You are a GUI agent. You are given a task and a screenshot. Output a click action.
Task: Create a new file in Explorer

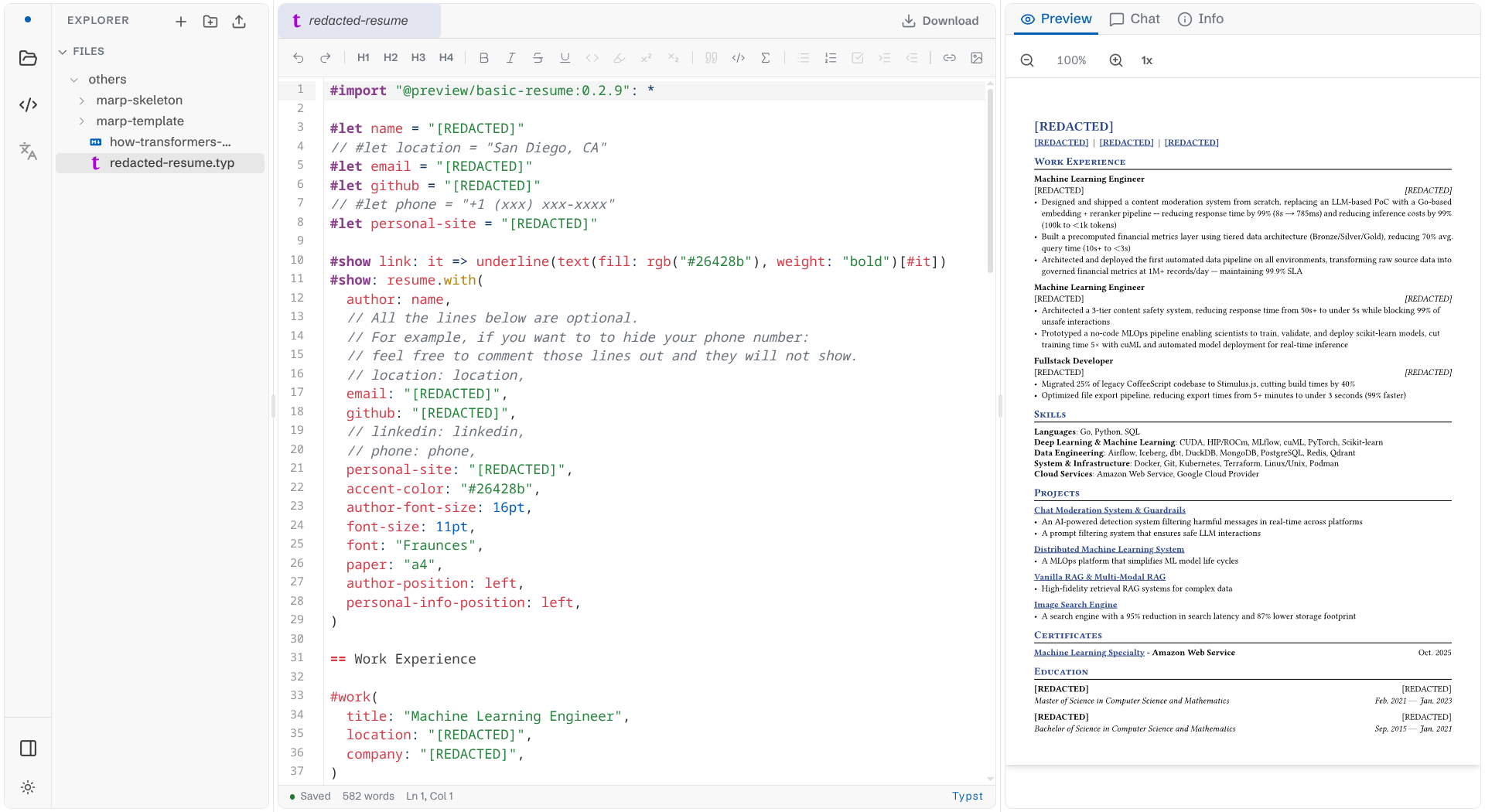pyautogui.click(x=181, y=22)
